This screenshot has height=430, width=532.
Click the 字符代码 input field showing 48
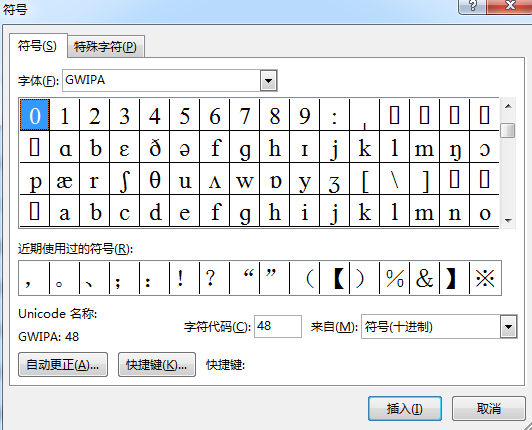coord(278,326)
